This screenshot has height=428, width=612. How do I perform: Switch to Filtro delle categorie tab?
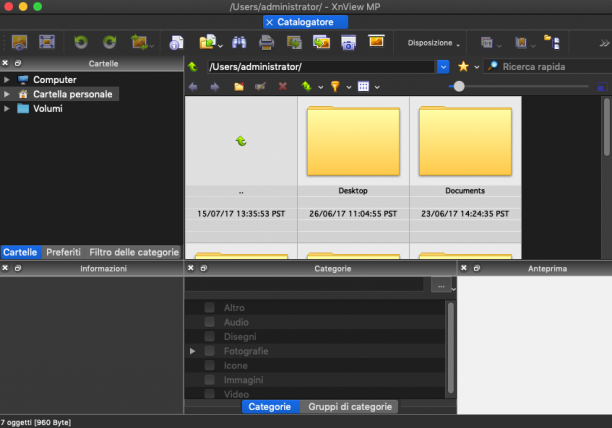134,252
